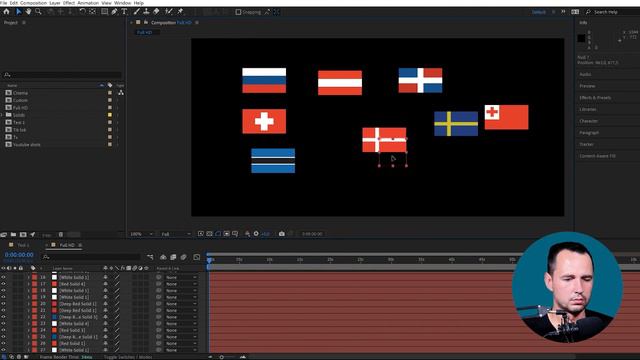This screenshot has height=360, width=640.
Task: Open the Window menu
Action: [122, 3]
